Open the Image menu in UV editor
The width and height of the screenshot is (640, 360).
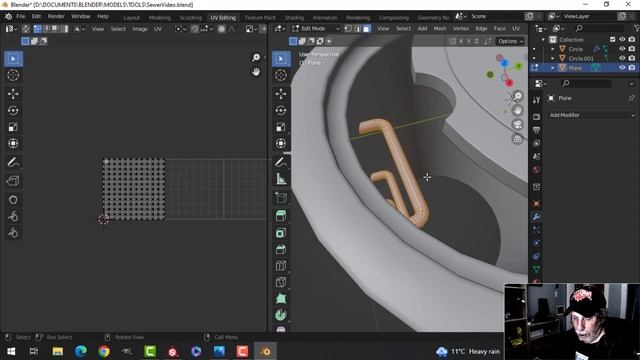[x=140, y=29]
